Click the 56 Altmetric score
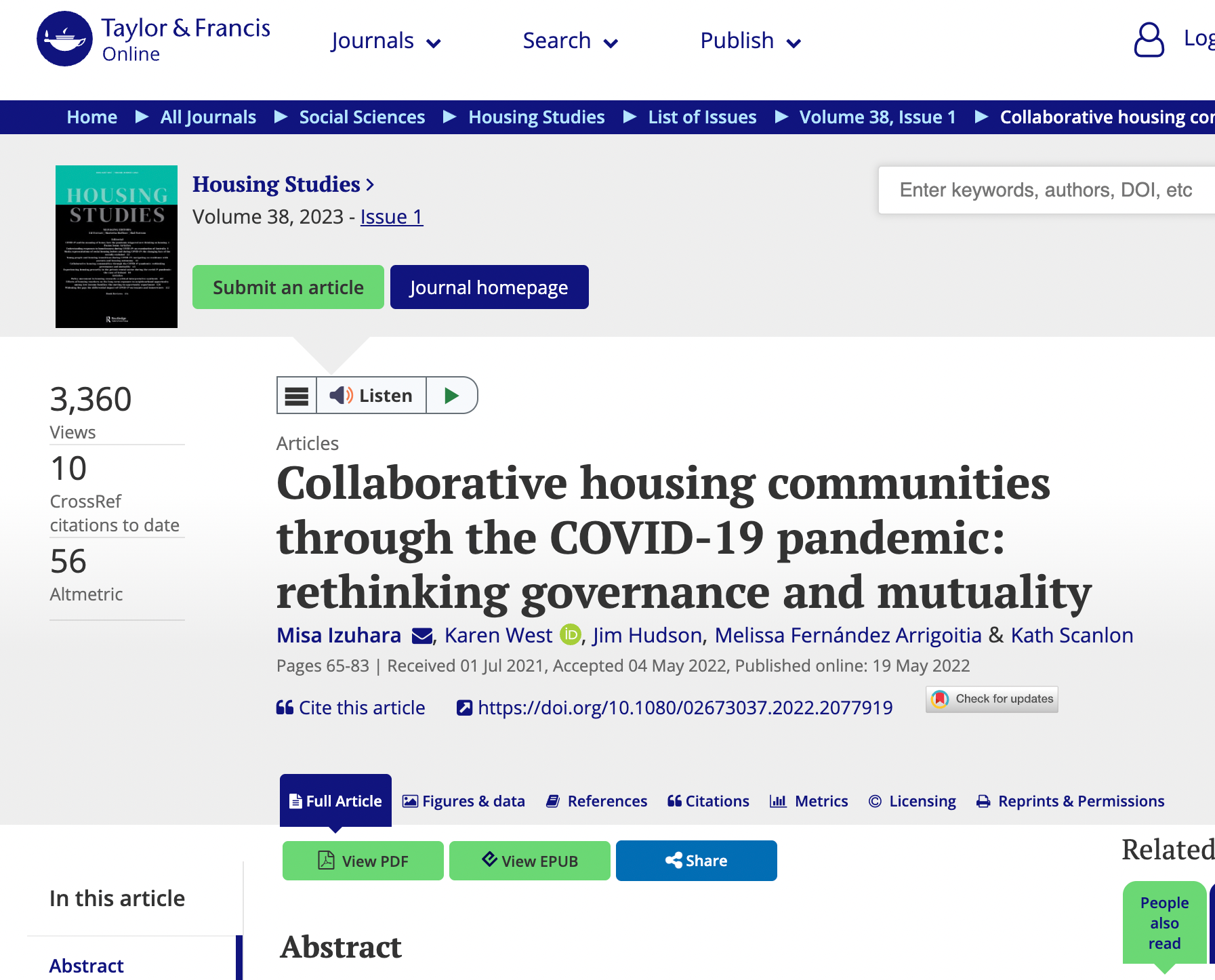The height and width of the screenshot is (980, 1215). click(68, 561)
